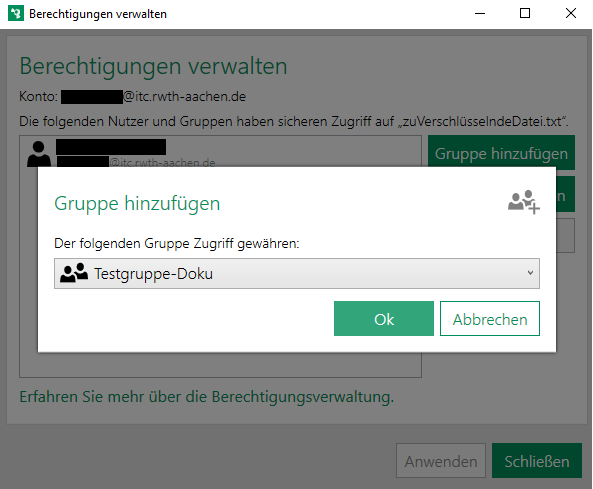Click the Boxcryptor app icon in title bar
Image resolution: width=593 pixels, height=489 pixels.
[x=16, y=14]
